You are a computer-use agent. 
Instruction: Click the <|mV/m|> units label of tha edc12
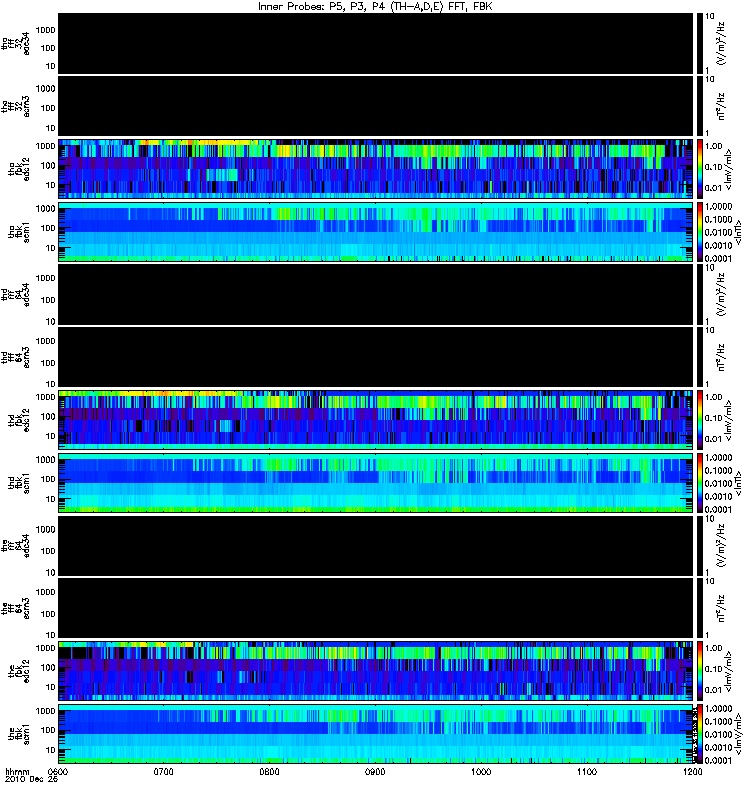[x=729, y=169]
